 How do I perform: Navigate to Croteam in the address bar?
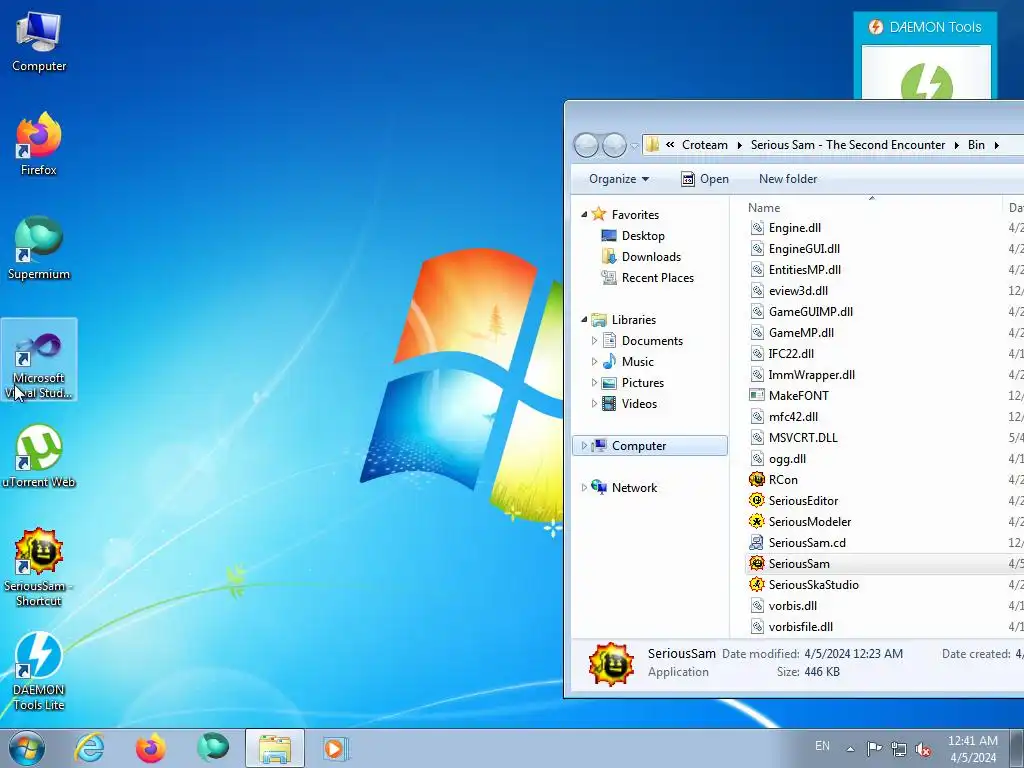705,145
